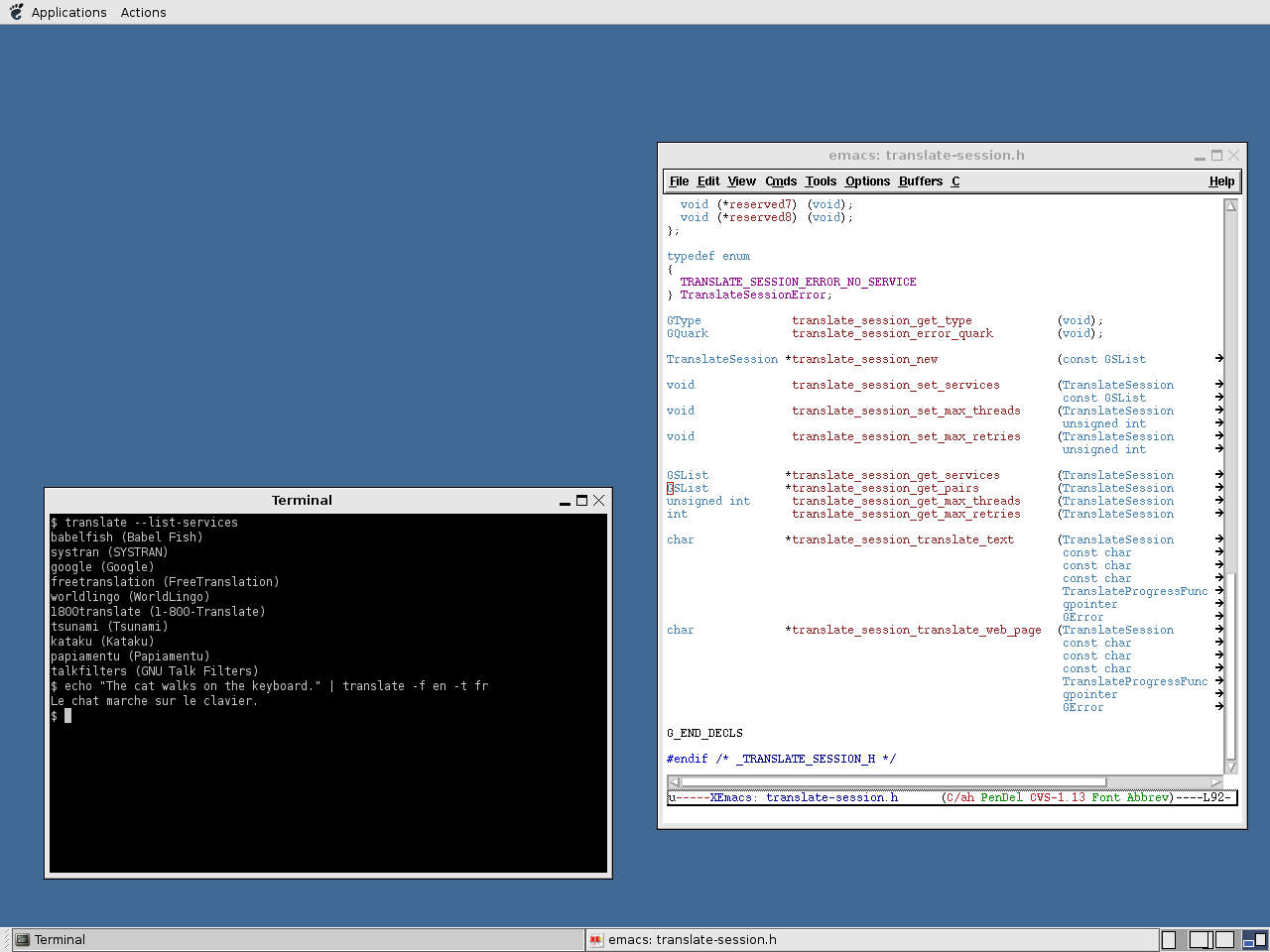
Task: Toggle Abbrev minor mode in emacs modeline
Action: (1147, 797)
